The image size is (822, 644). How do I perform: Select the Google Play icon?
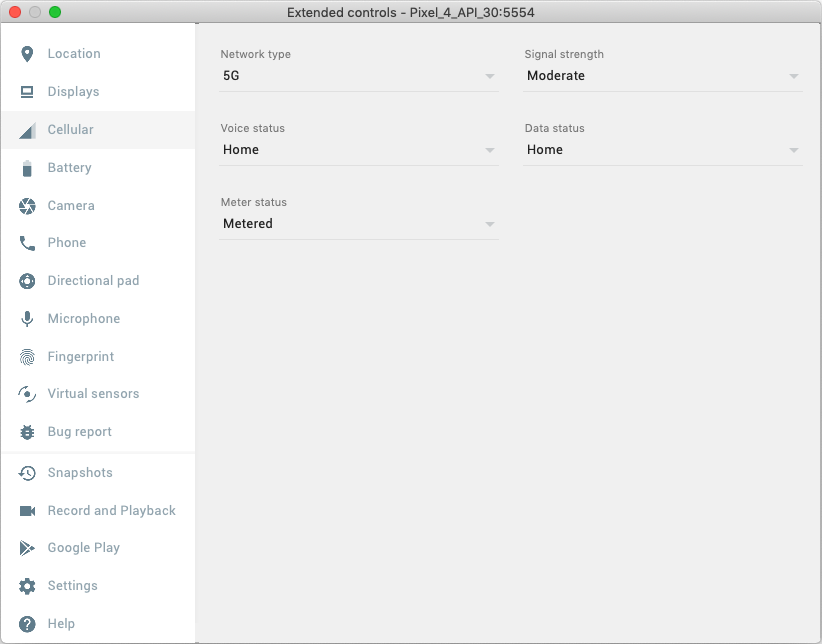27,548
